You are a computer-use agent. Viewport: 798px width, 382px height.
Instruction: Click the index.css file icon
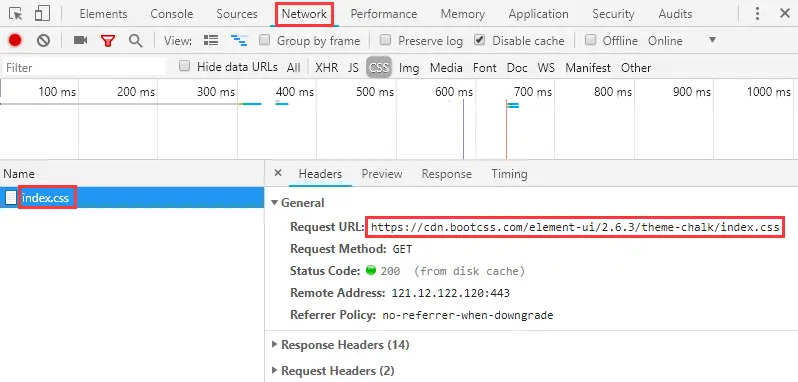pos(11,197)
